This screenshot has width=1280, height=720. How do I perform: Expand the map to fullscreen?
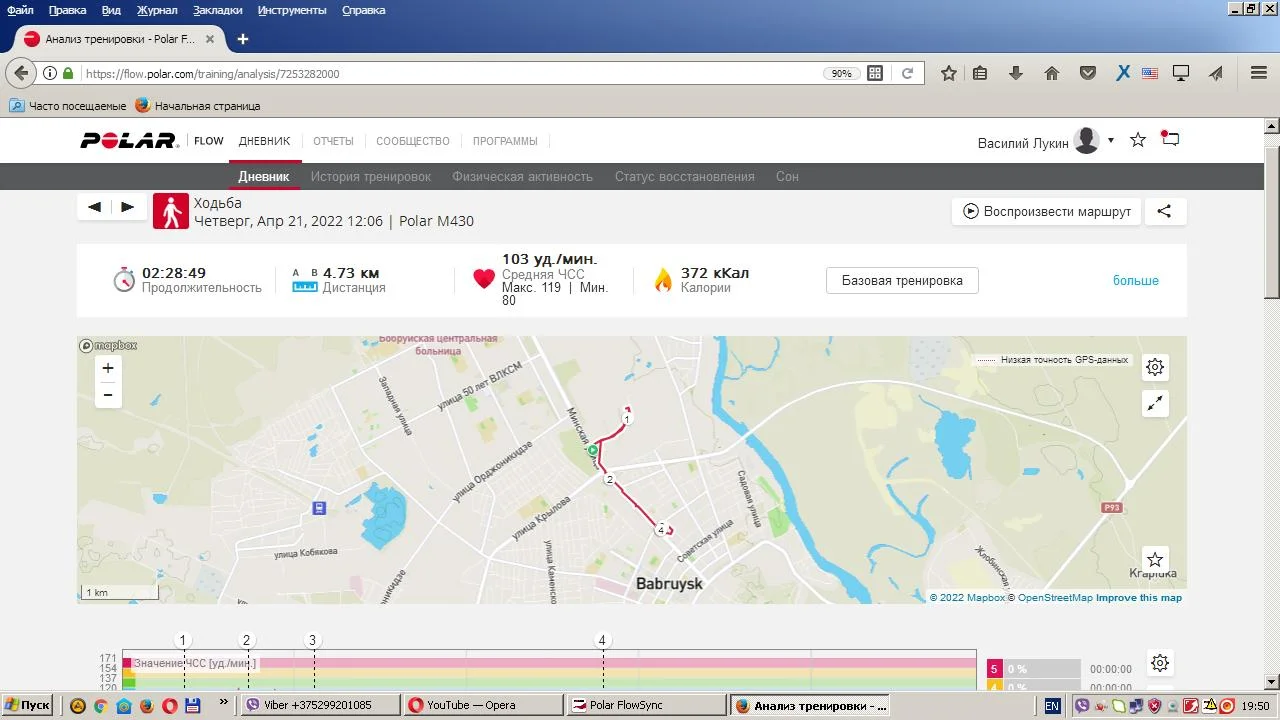click(x=1155, y=403)
